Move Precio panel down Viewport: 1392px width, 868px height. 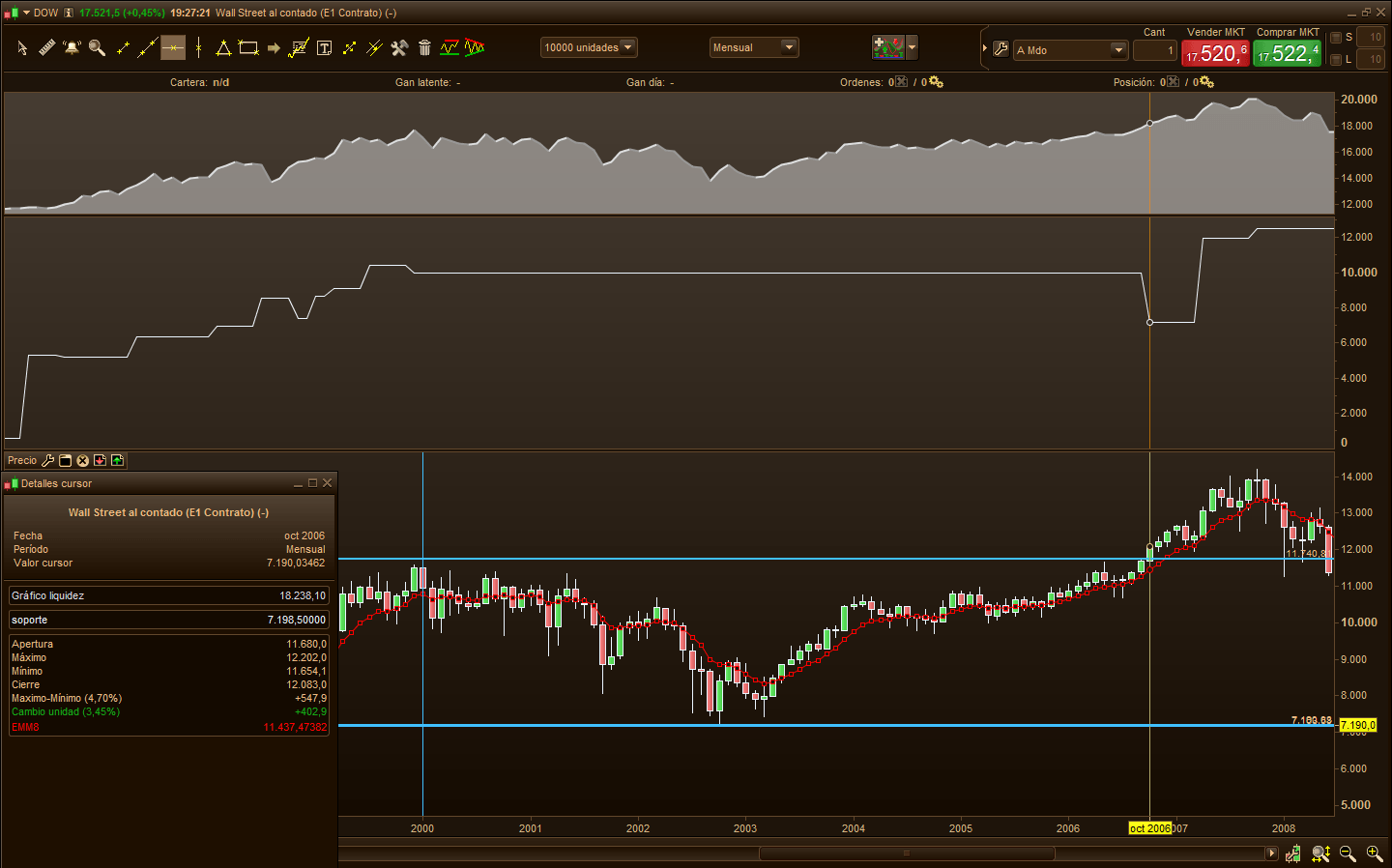tap(100, 461)
